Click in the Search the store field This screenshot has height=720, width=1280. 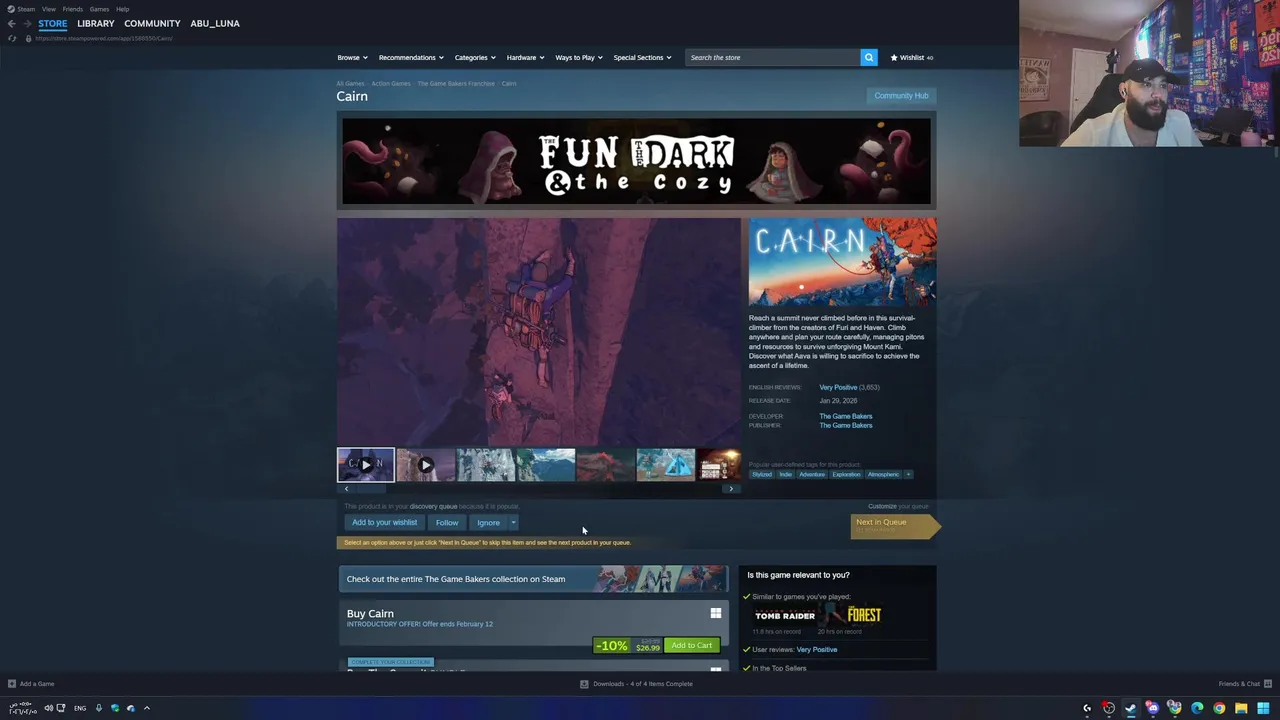773,57
